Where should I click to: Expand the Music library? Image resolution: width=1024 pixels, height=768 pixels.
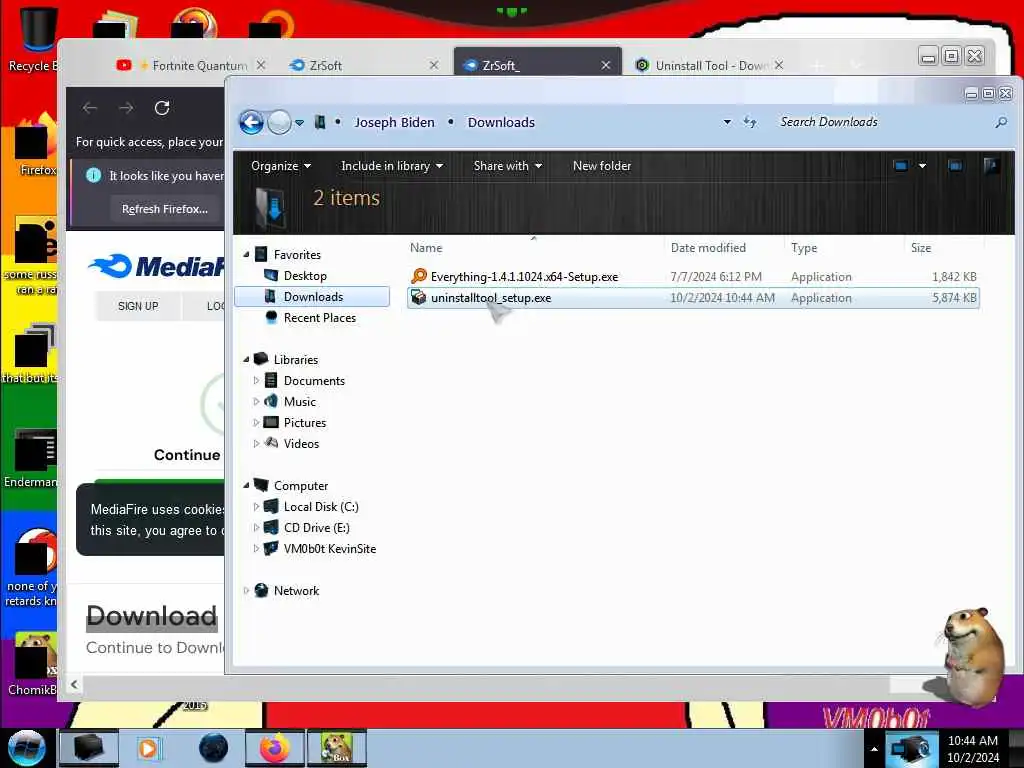coord(256,401)
